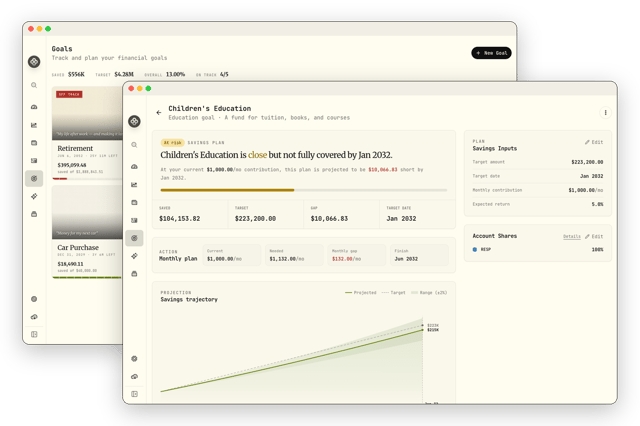This screenshot has height=426, width=640.
Task: Toggle the sidebar panel icon in the Goals window
Action: (x=34, y=334)
